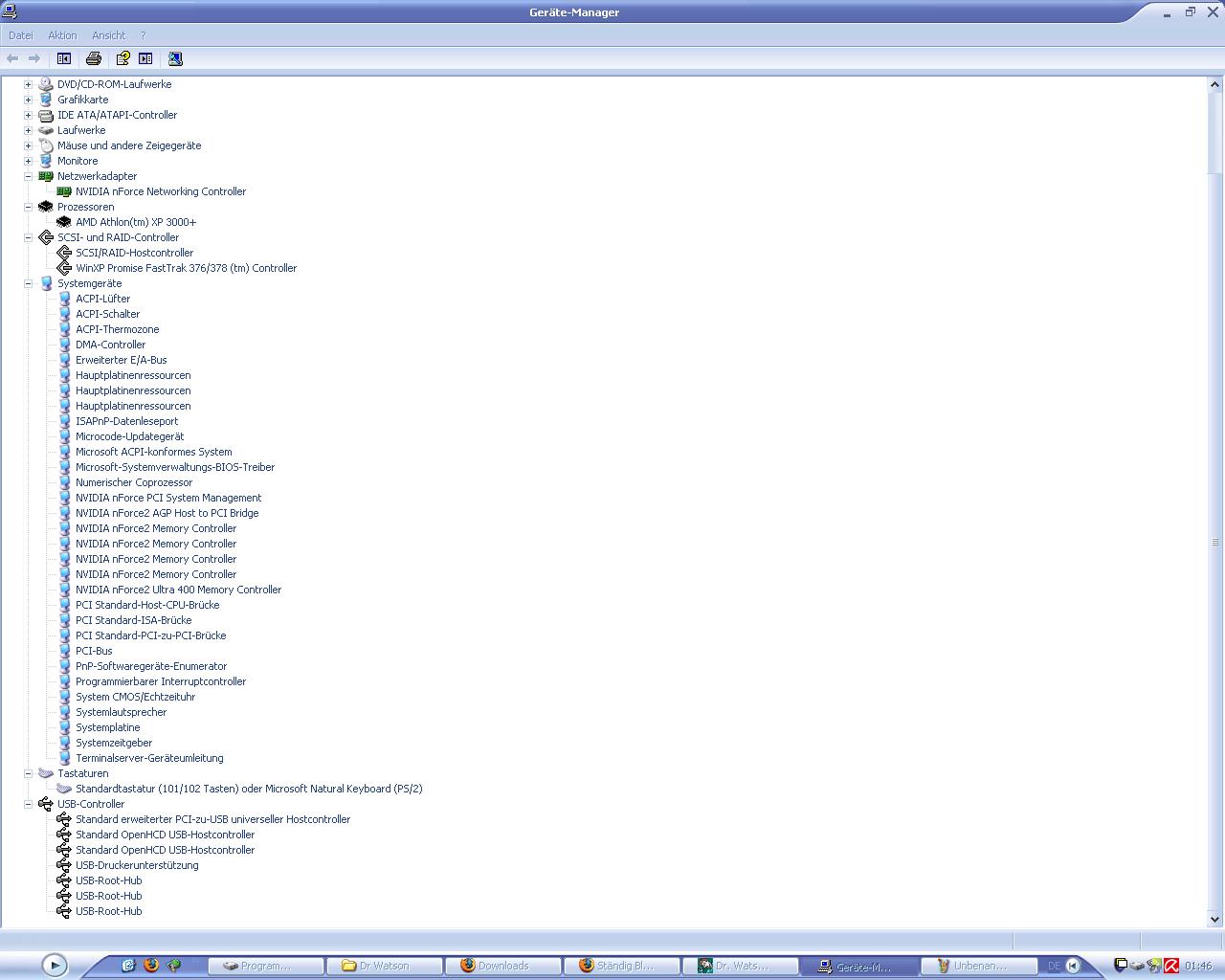Click the red antivirus tray icon
This screenshot has height=980, width=1225.
point(1170,966)
